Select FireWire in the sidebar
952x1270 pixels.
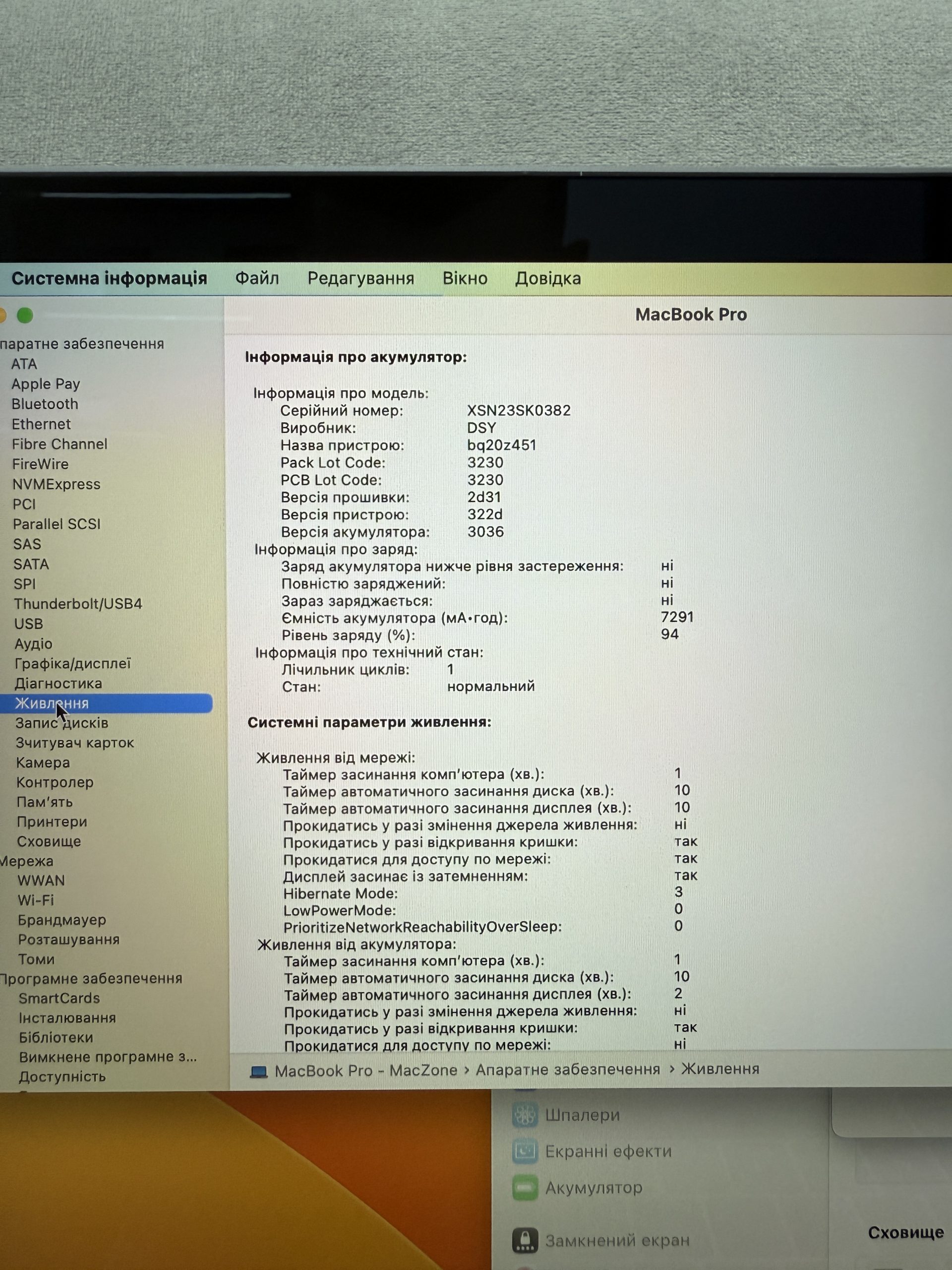tap(40, 464)
